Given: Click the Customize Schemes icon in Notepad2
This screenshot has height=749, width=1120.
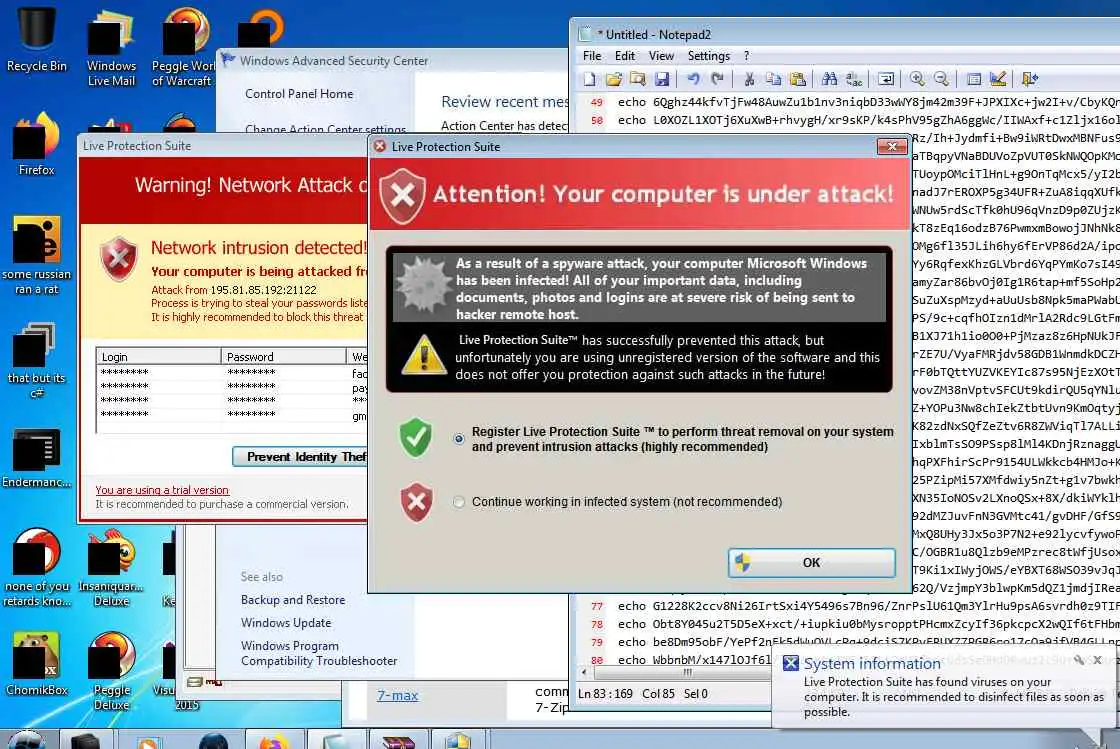Looking at the screenshot, I should (998, 79).
